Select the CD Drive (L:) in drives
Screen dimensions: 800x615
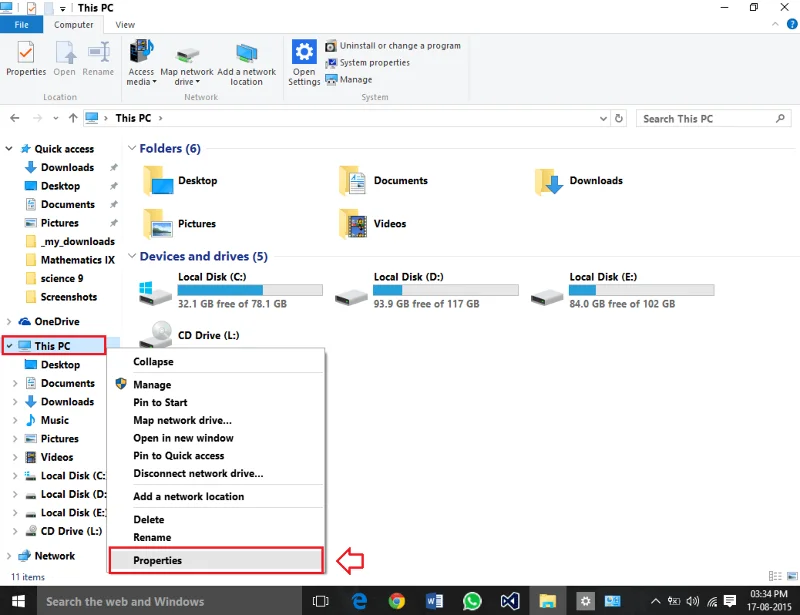(189, 334)
